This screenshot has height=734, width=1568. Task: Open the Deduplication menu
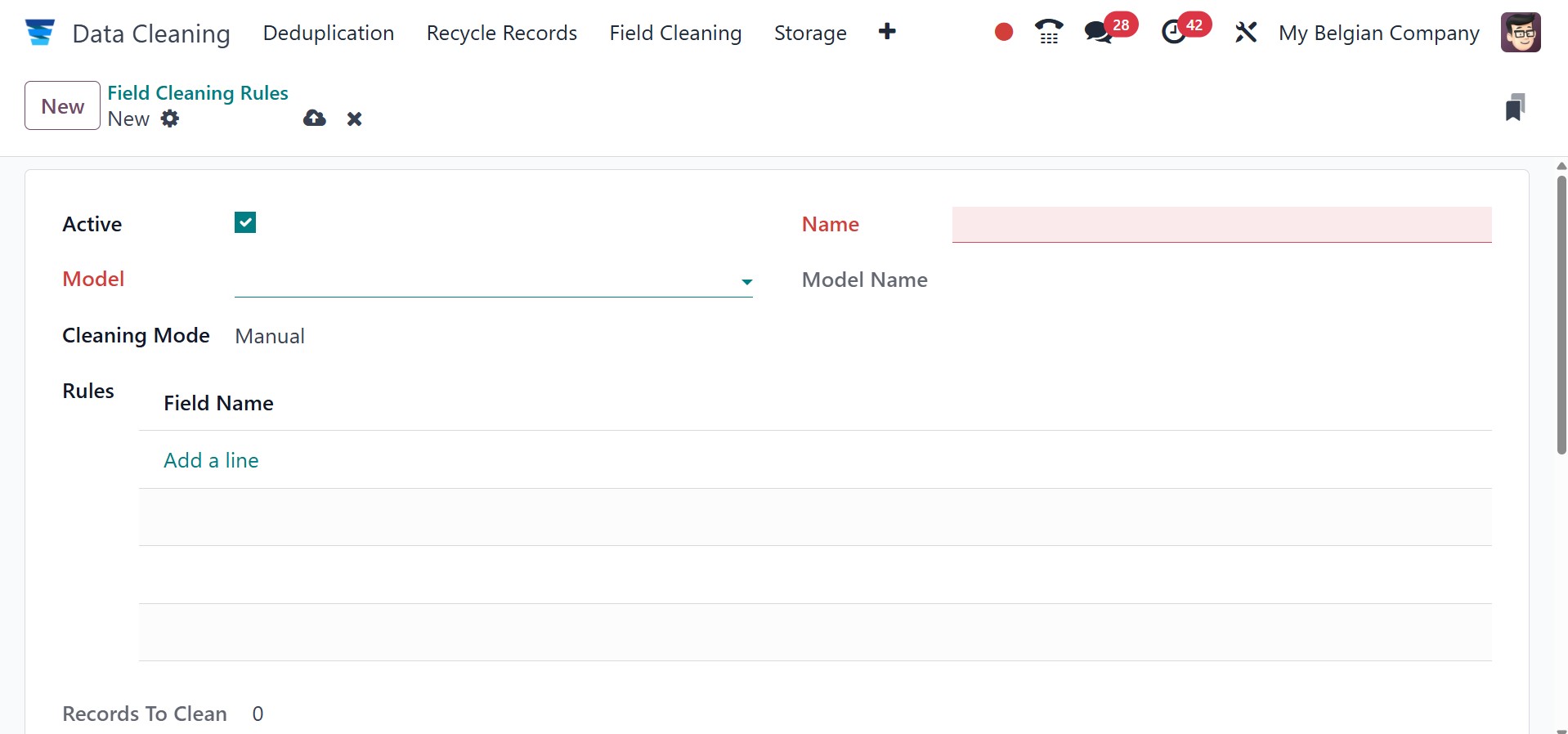point(329,33)
